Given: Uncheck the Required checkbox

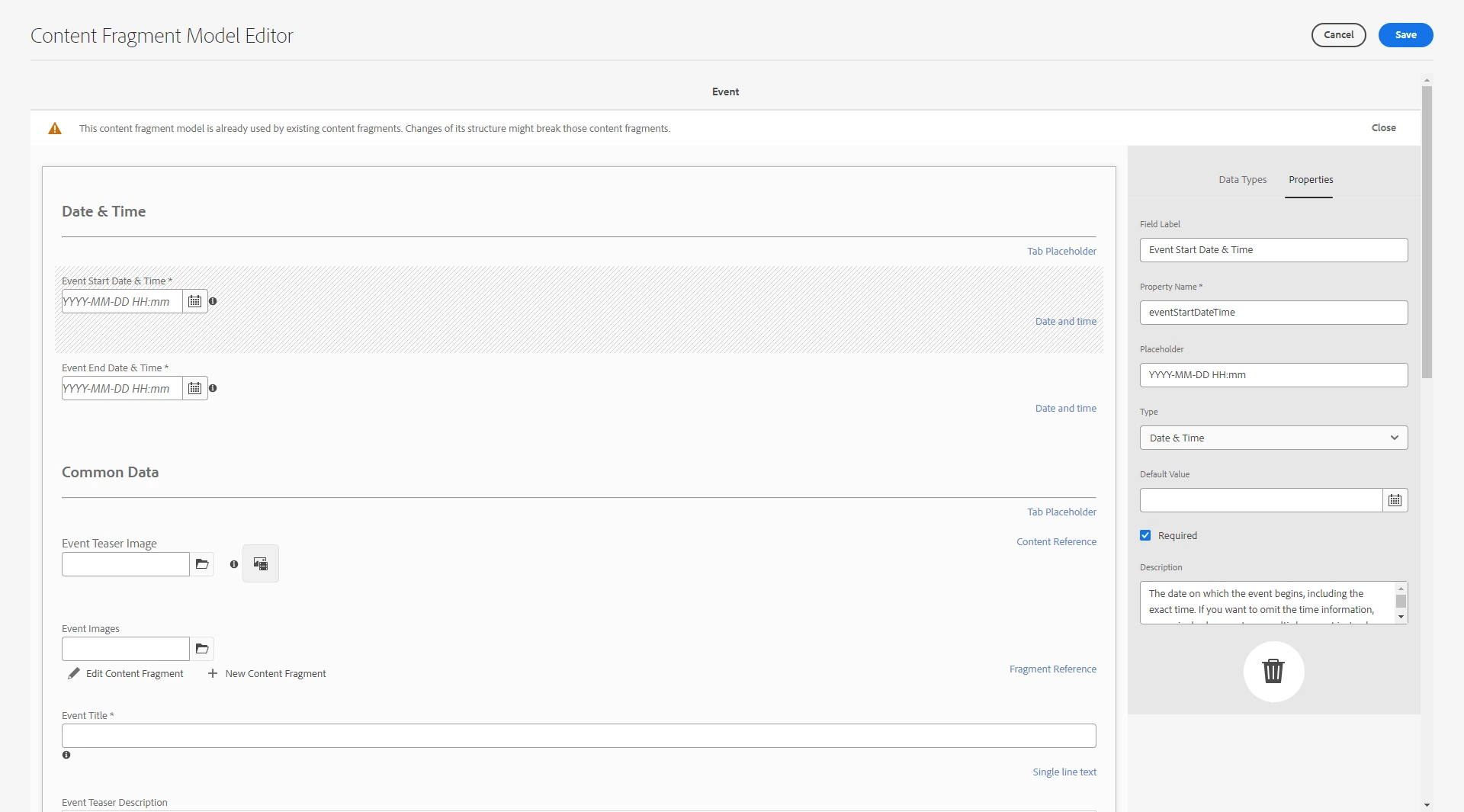Looking at the screenshot, I should click(x=1146, y=534).
